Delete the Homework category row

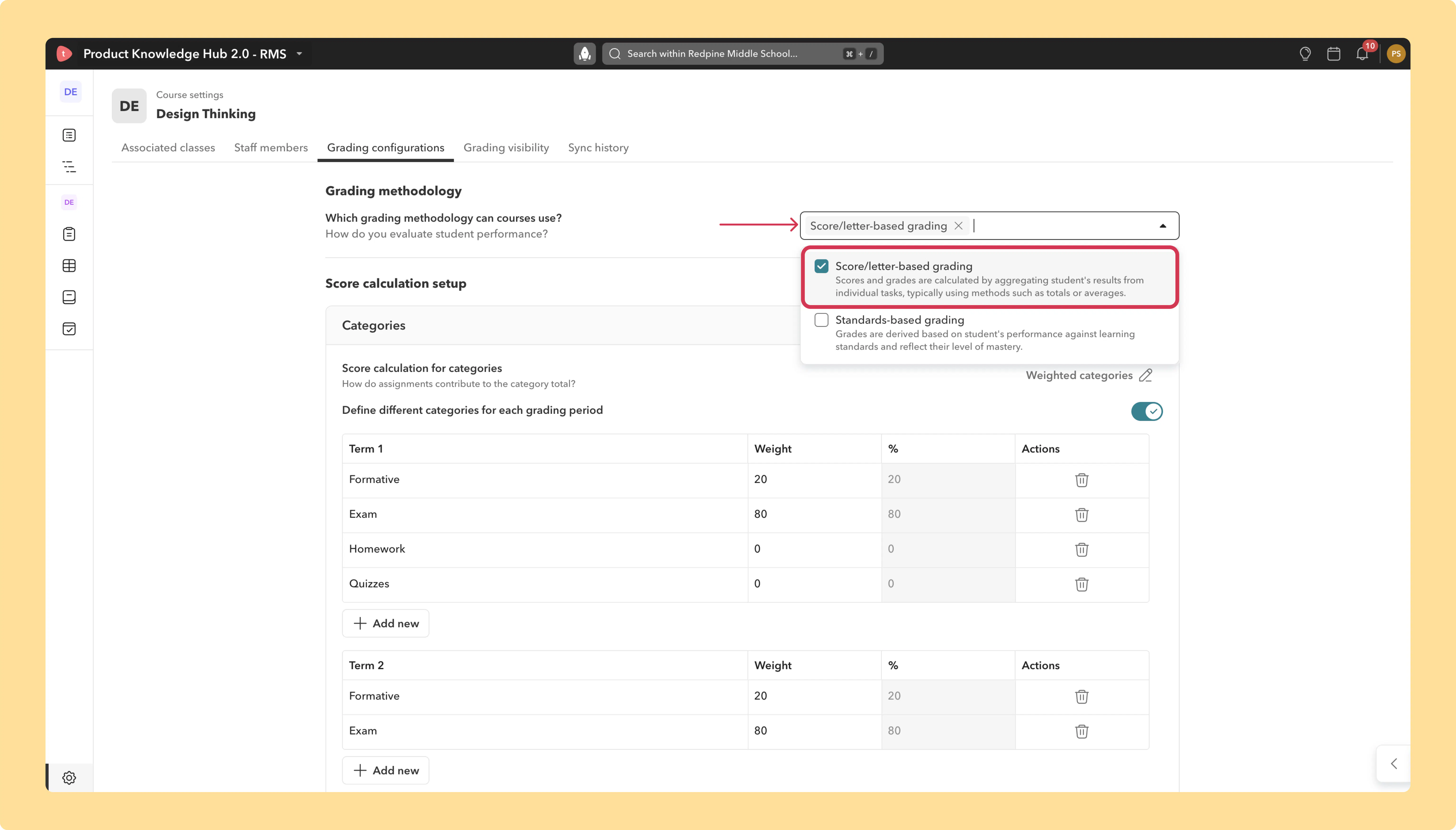[x=1081, y=550]
